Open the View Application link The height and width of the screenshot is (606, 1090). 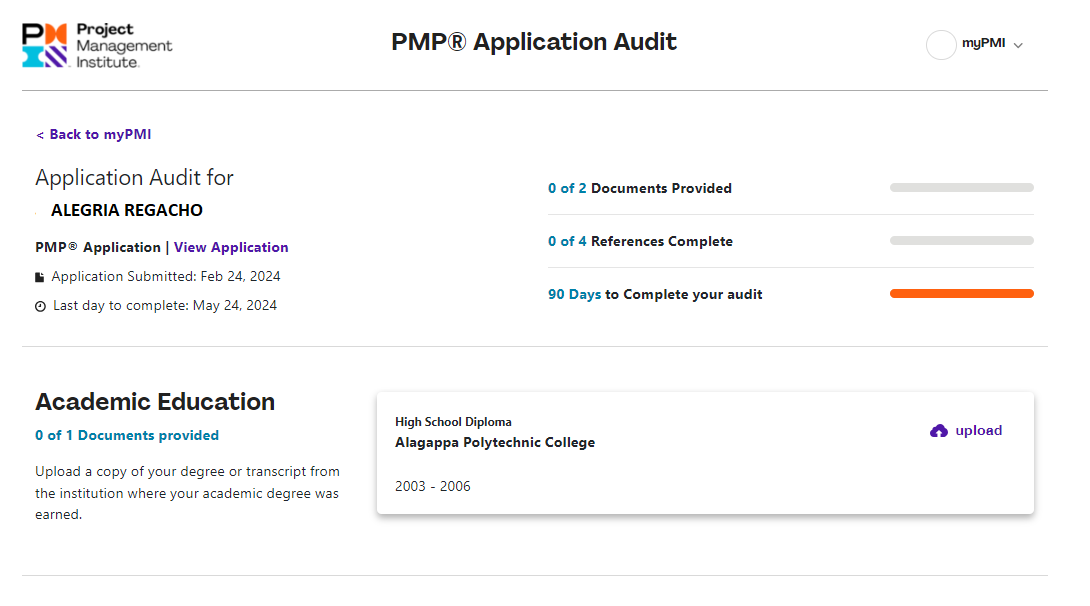(231, 247)
